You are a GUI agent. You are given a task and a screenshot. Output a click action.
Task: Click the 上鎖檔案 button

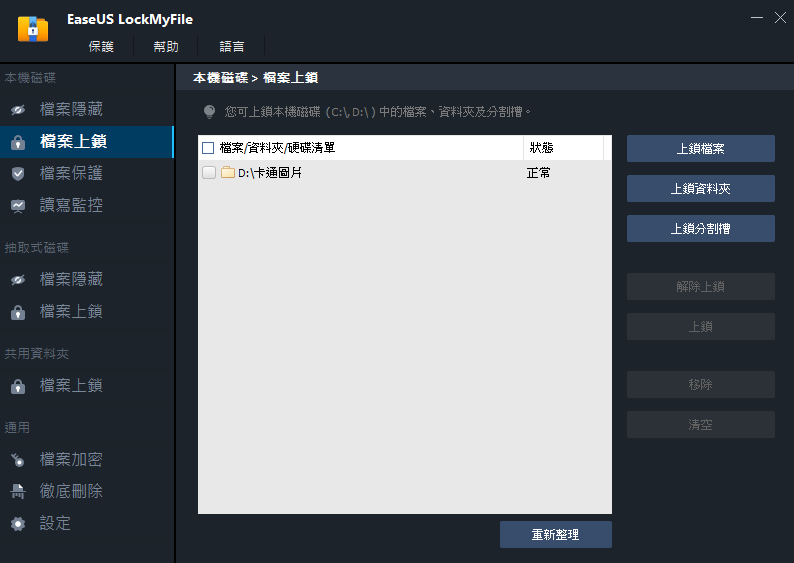pos(701,148)
